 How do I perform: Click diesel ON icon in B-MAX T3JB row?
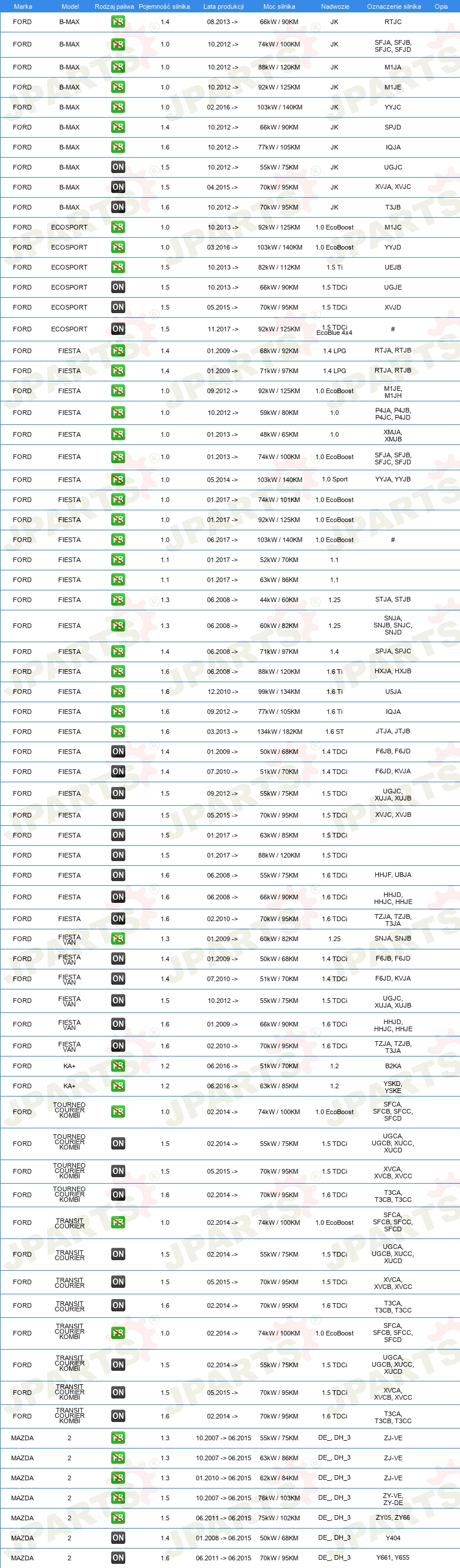(118, 208)
